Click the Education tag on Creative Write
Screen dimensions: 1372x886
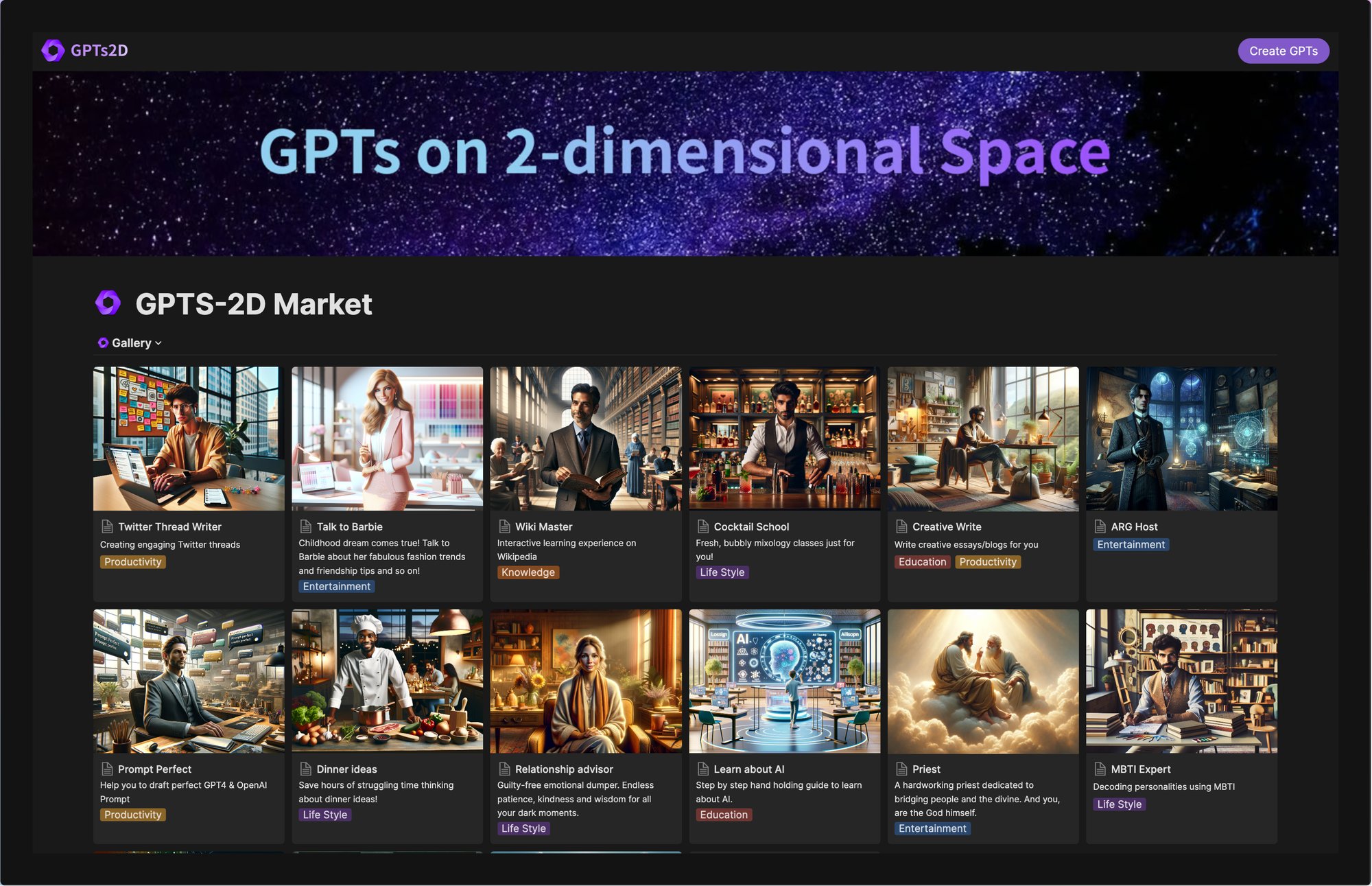coord(921,561)
